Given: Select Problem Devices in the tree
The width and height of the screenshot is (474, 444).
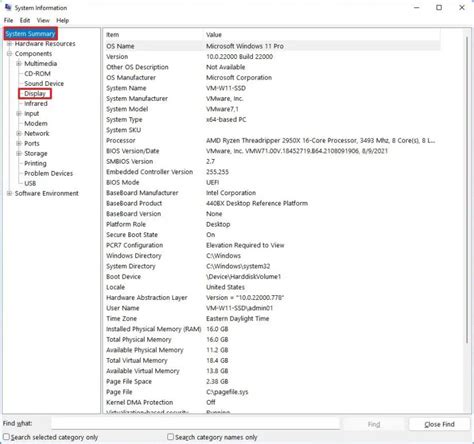Looking at the screenshot, I should coord(48,173).
